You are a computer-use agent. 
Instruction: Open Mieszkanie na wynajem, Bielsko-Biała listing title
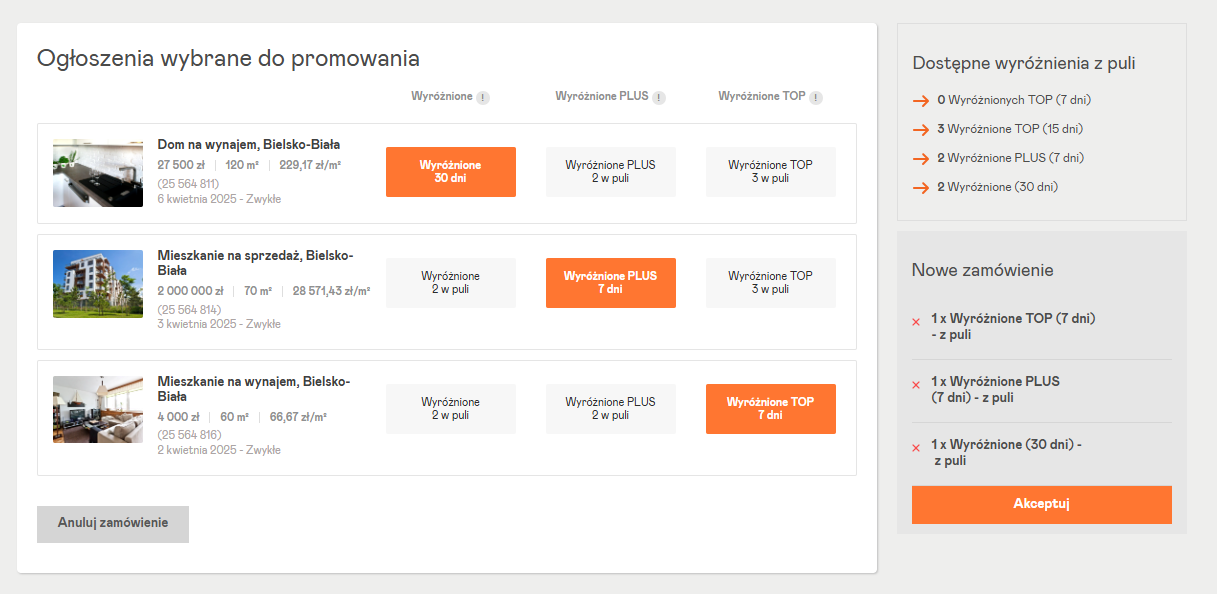click(253, 389)
